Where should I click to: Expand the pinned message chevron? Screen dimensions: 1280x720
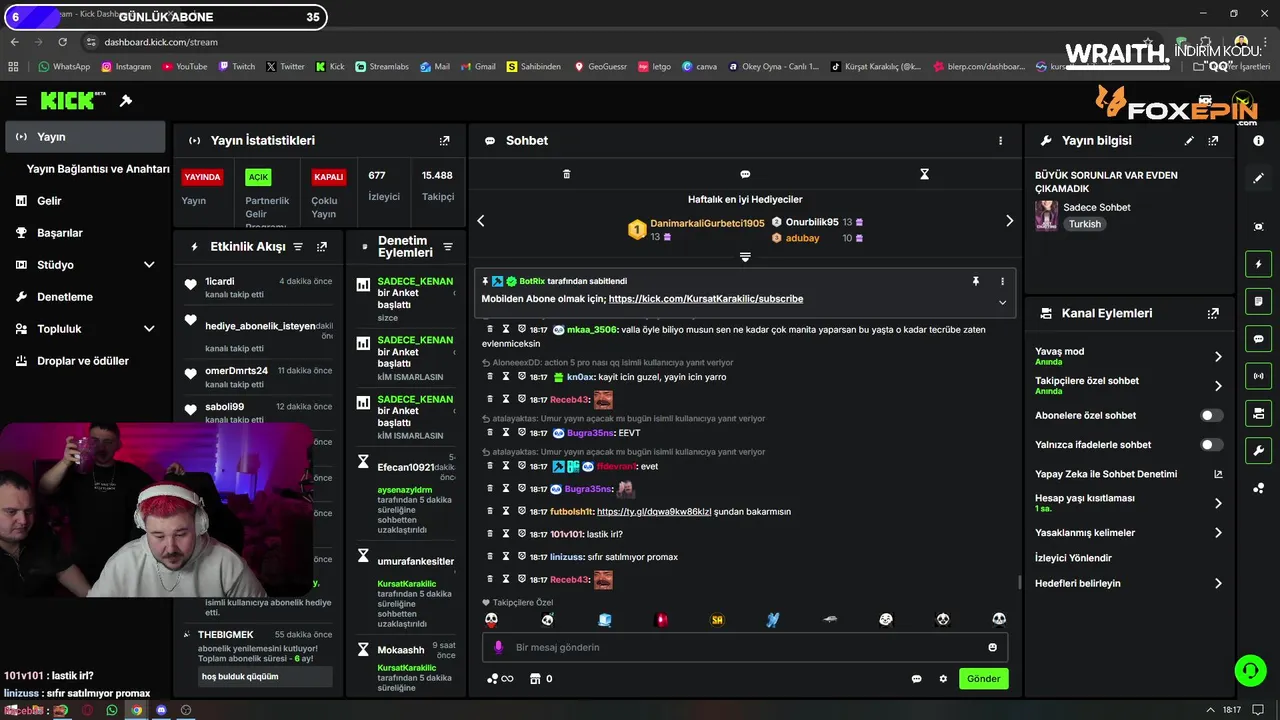coord(1002,302)
